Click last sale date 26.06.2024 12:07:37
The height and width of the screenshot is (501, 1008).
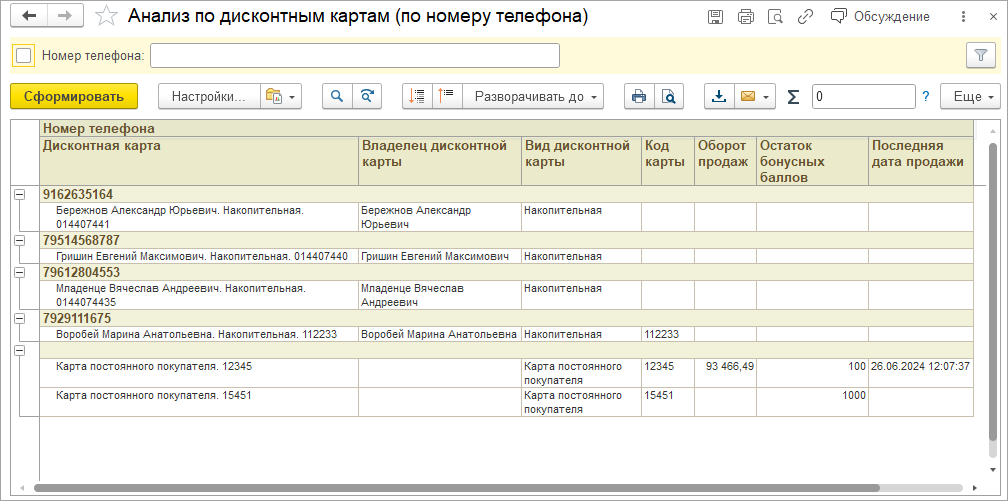coord(921,374)
